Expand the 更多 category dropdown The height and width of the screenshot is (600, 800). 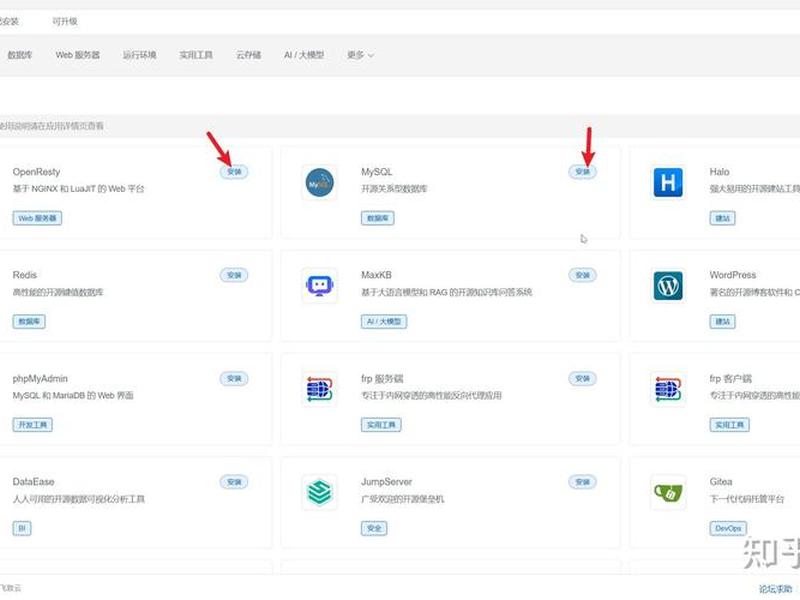(360, 55)
